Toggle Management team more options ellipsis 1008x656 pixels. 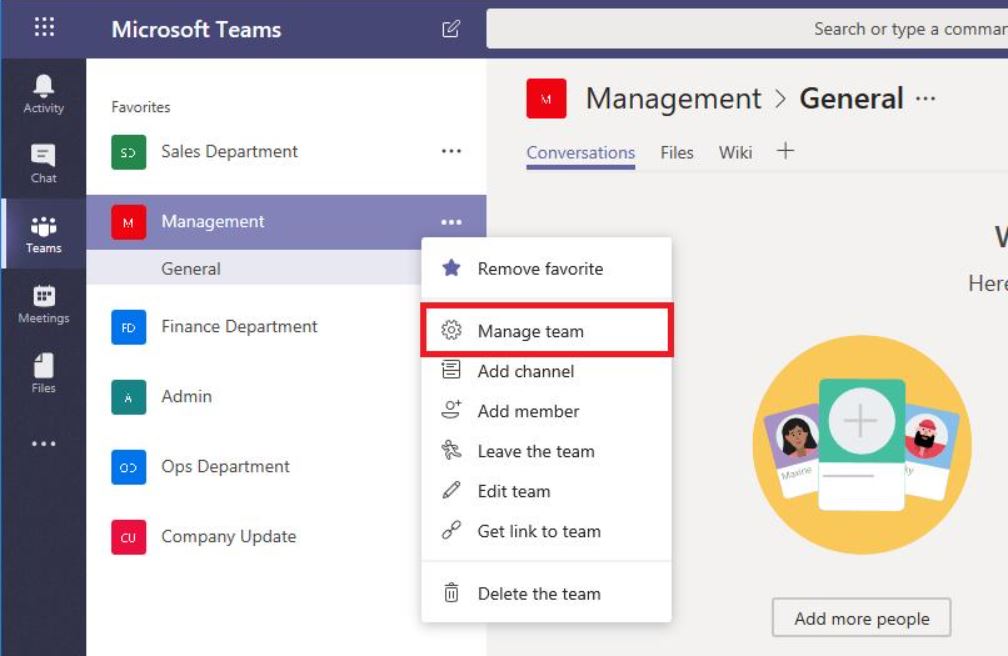pos(451,222)
